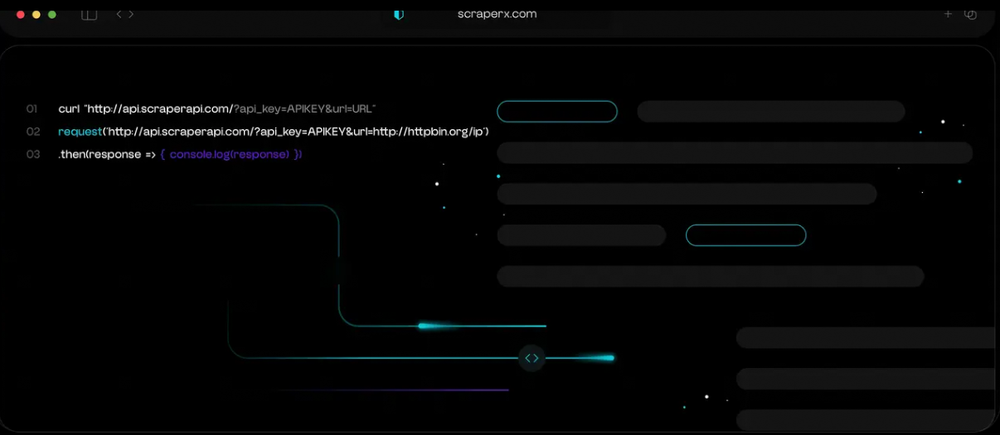This screenshot has width=1000, height=435.
Task: Minimize window using the yellow button
Action: click(x=36, y=14)
